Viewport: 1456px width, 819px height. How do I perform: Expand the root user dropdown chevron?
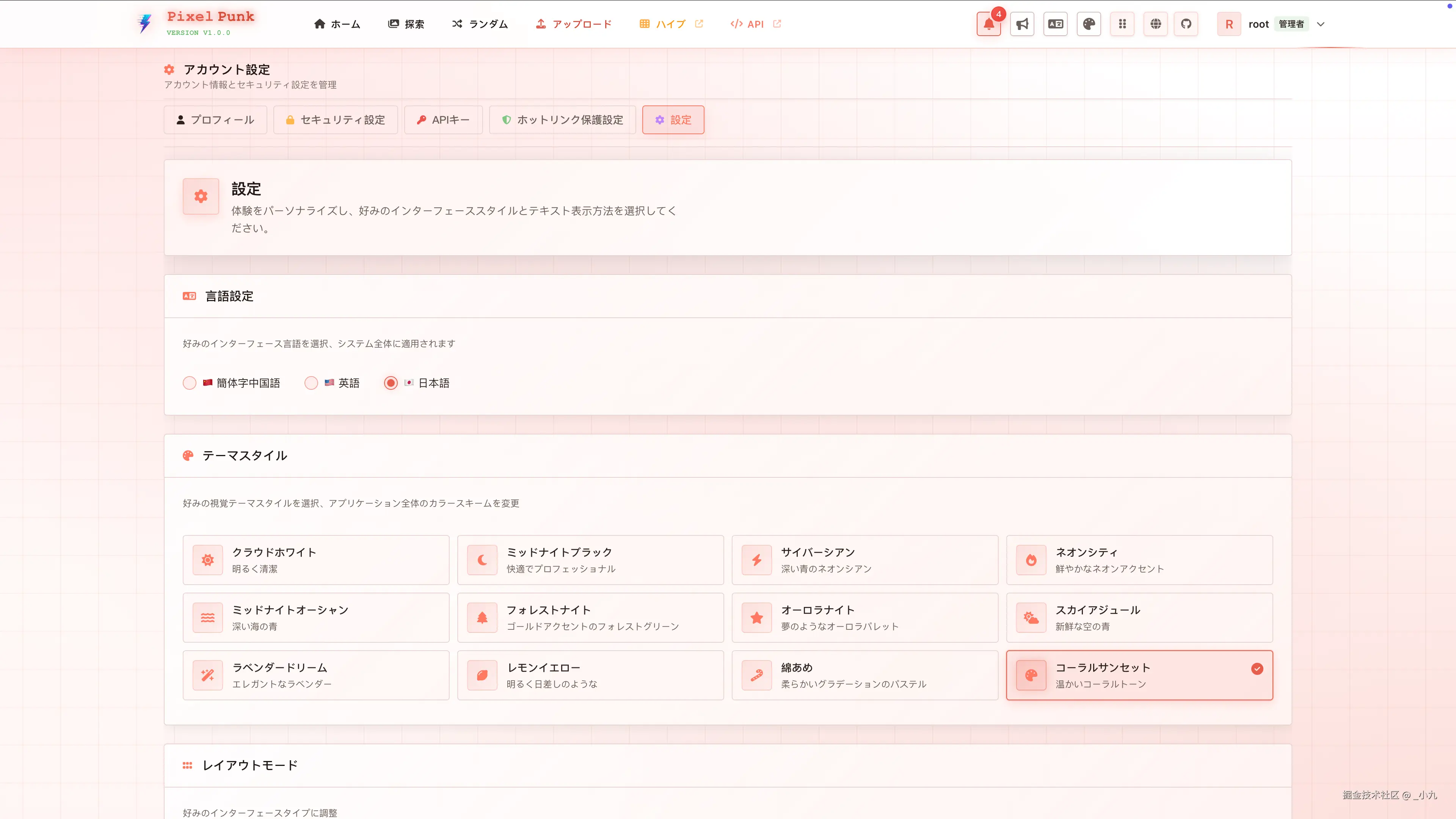pyautogui.click(x=1320, y=24)
